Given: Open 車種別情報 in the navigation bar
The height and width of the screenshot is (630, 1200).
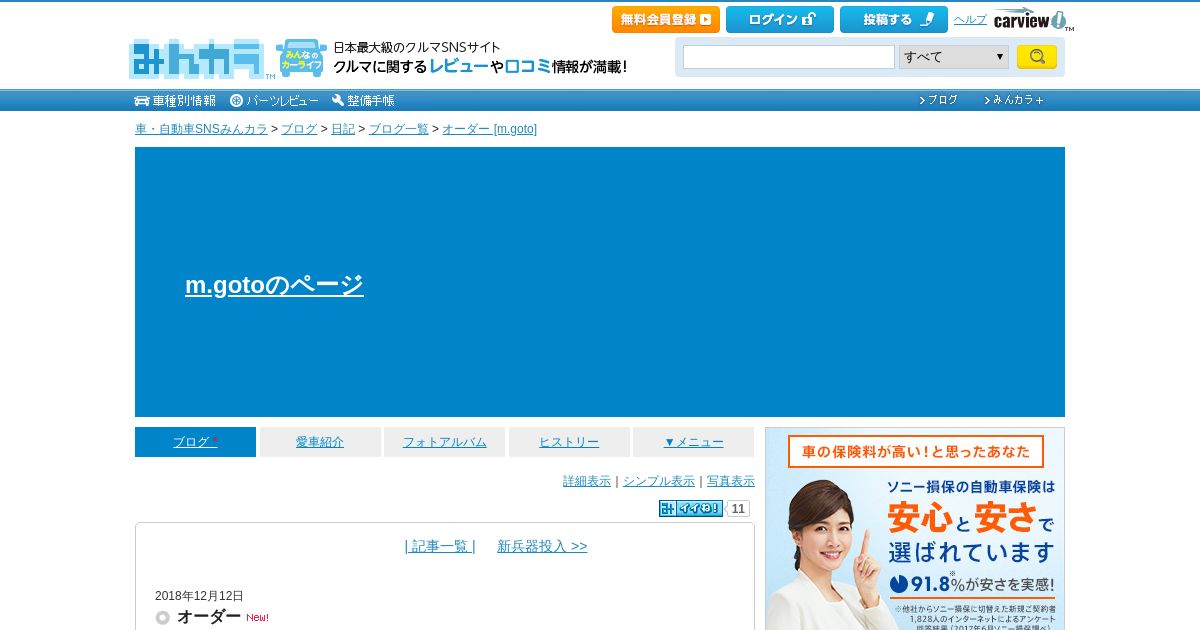Looking at the screenshot, I should click(x=175, y=100).
